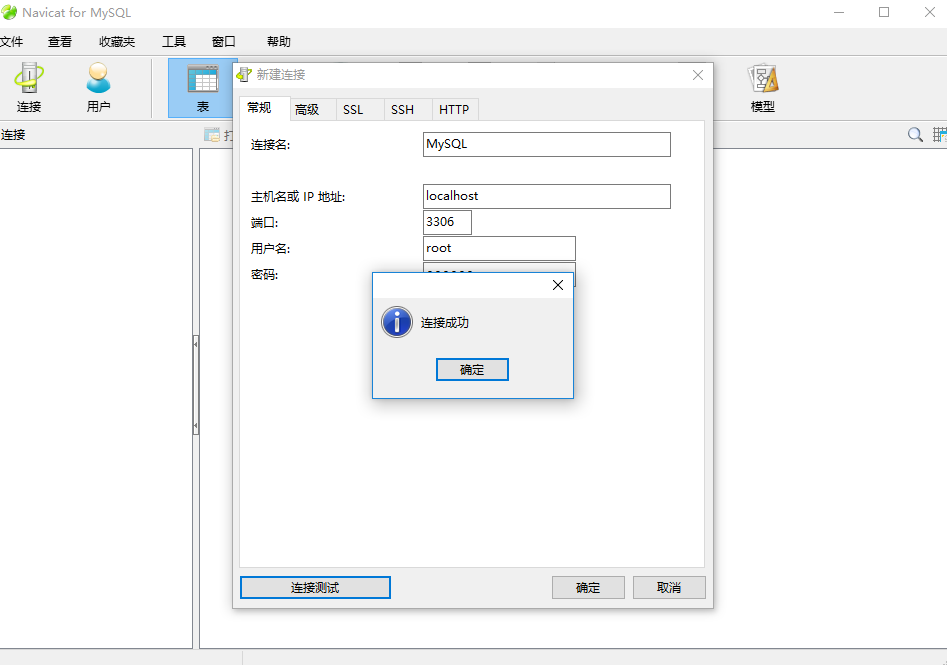This screenshot has width=947, height=665.
Task: Open the 工具 menu
Action: (174, 41)
